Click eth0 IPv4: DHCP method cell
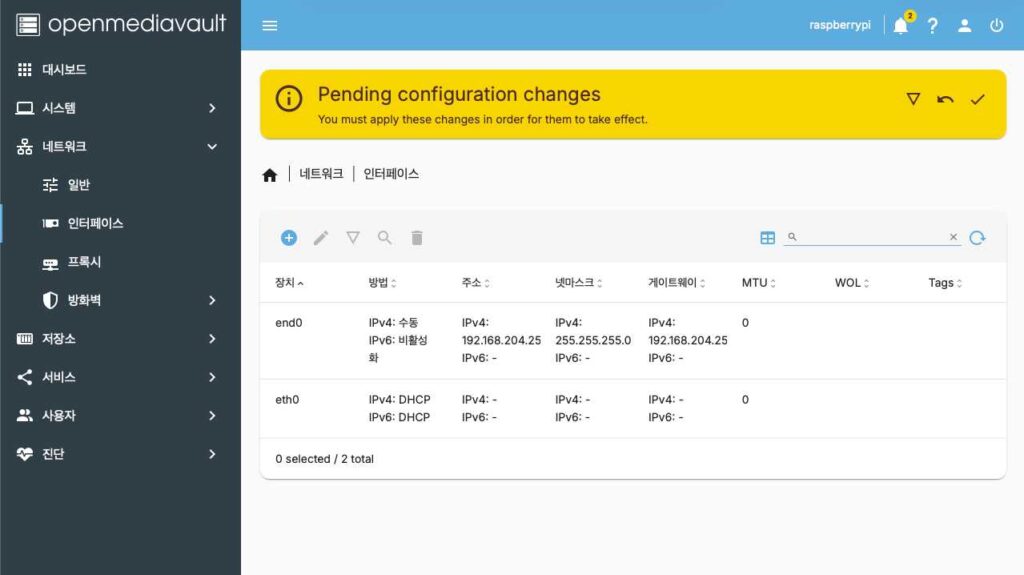Image resolution: width=1024 pixels, height=575 pixels. pos(399,399)
